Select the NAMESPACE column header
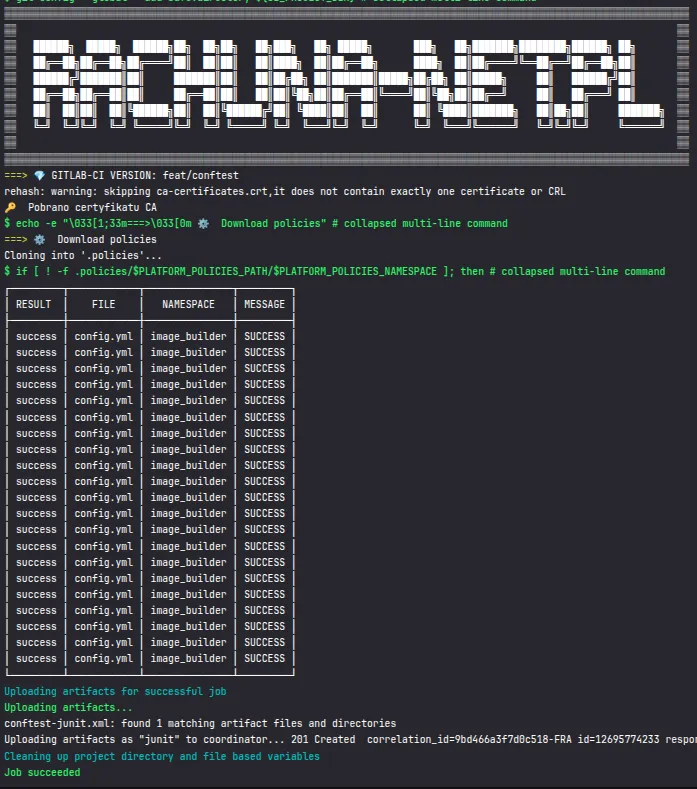The image size is (697, 789). click(x=188, y=304)
